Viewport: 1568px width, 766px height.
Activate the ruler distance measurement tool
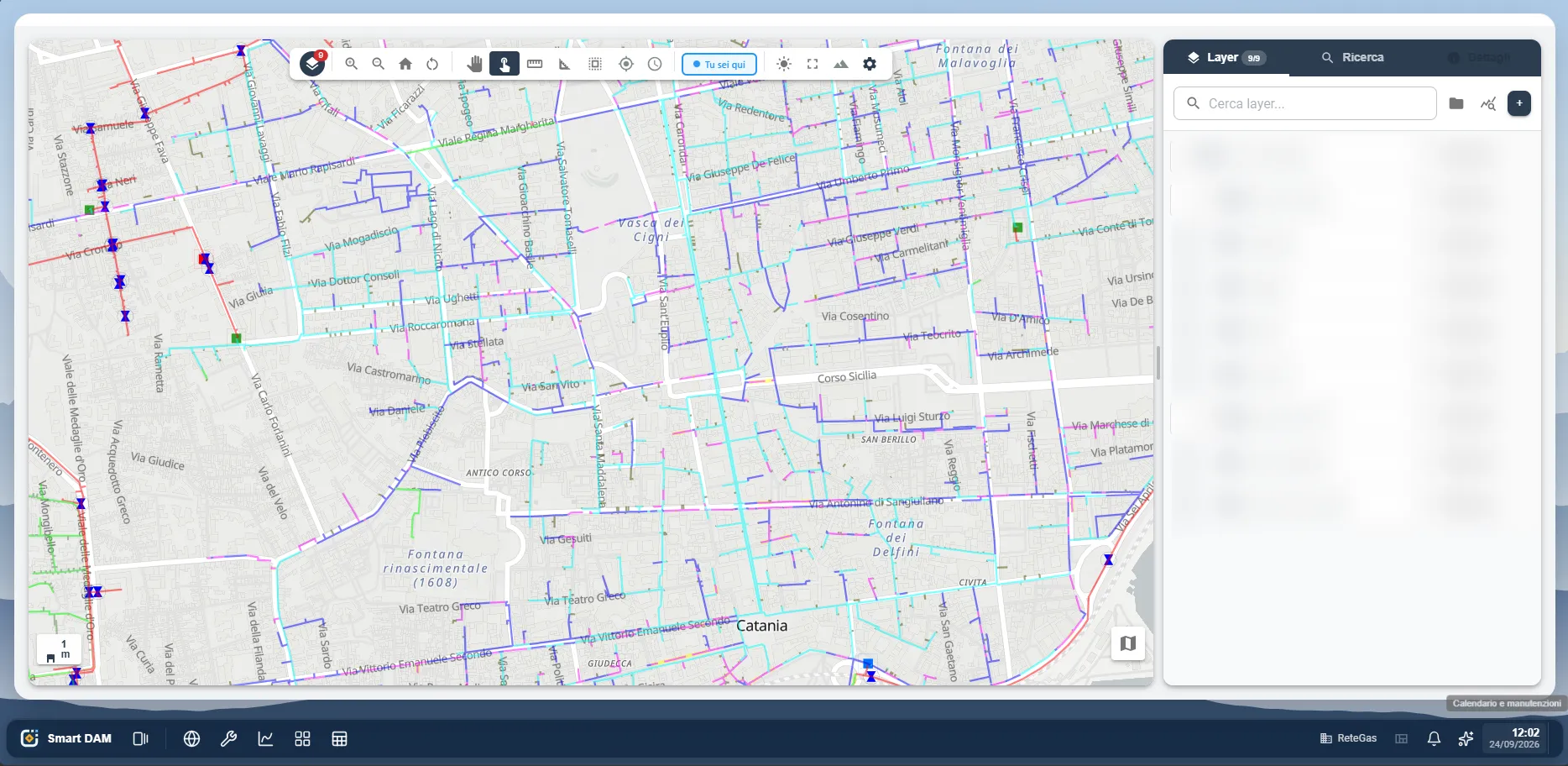pos(535,64)
